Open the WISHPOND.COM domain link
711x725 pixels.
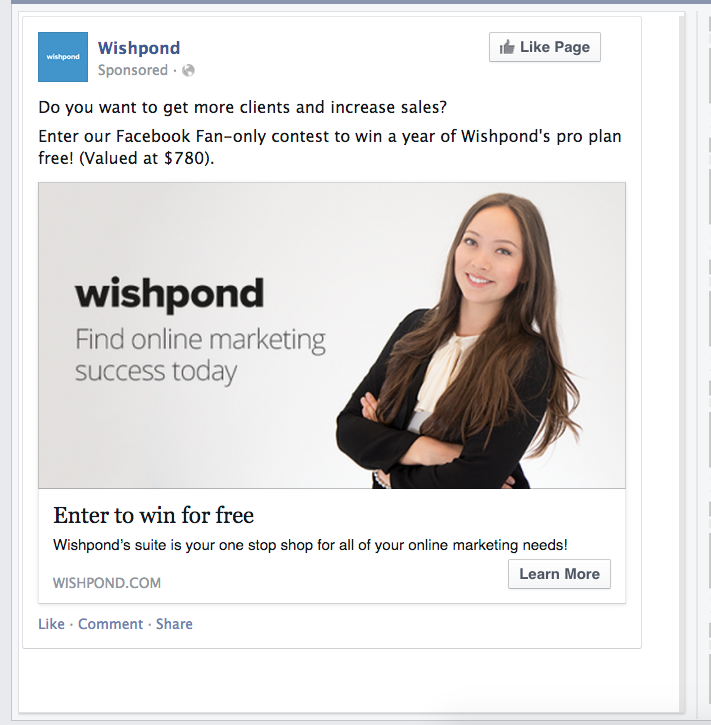[x=107, y=583]
